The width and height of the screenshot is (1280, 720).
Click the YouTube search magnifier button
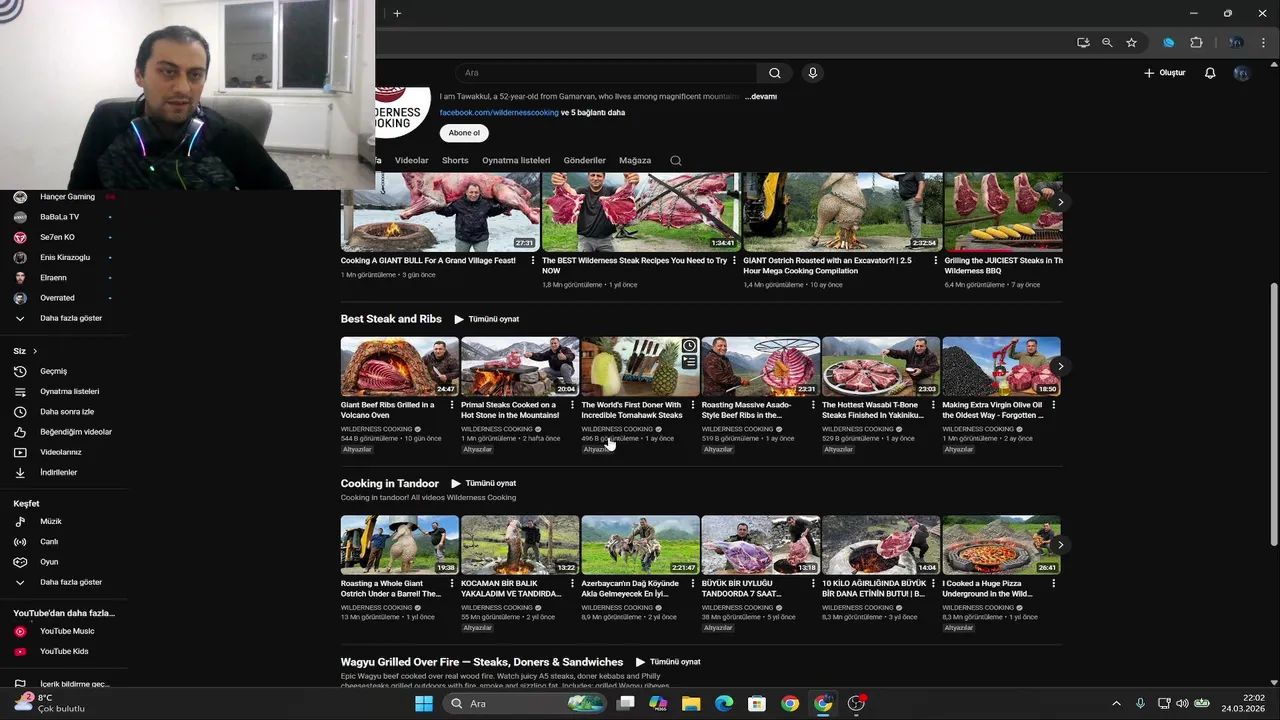point(774,73)
